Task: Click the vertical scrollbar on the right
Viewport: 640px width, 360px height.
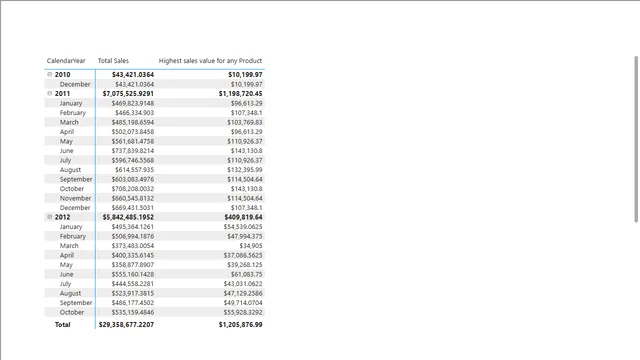Action: coord(636,139)
